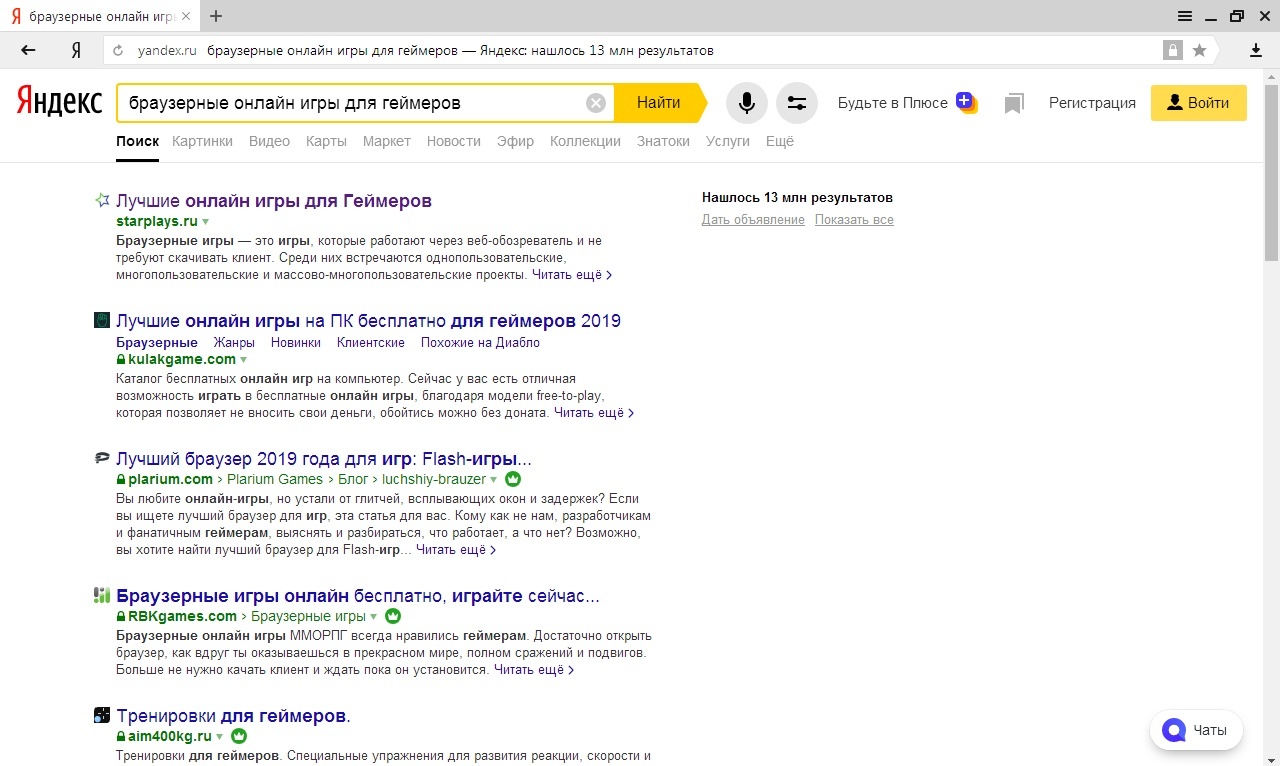This screenshot has width=1280, height=766.
Task: Expand Читать ещё in starplays.ru snippet
Action: coord(572,274)
